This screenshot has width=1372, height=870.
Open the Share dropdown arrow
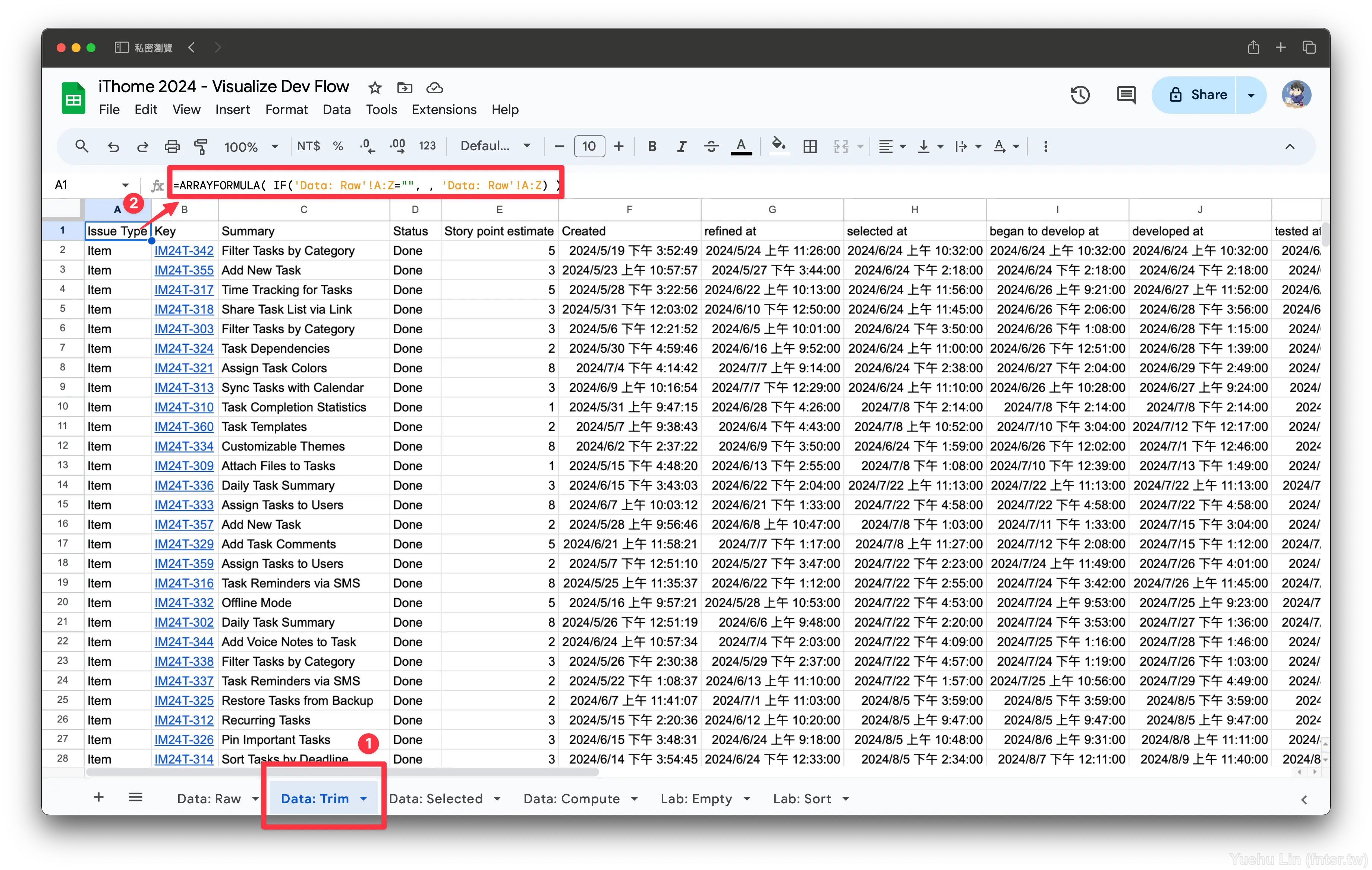(1250, 95)
